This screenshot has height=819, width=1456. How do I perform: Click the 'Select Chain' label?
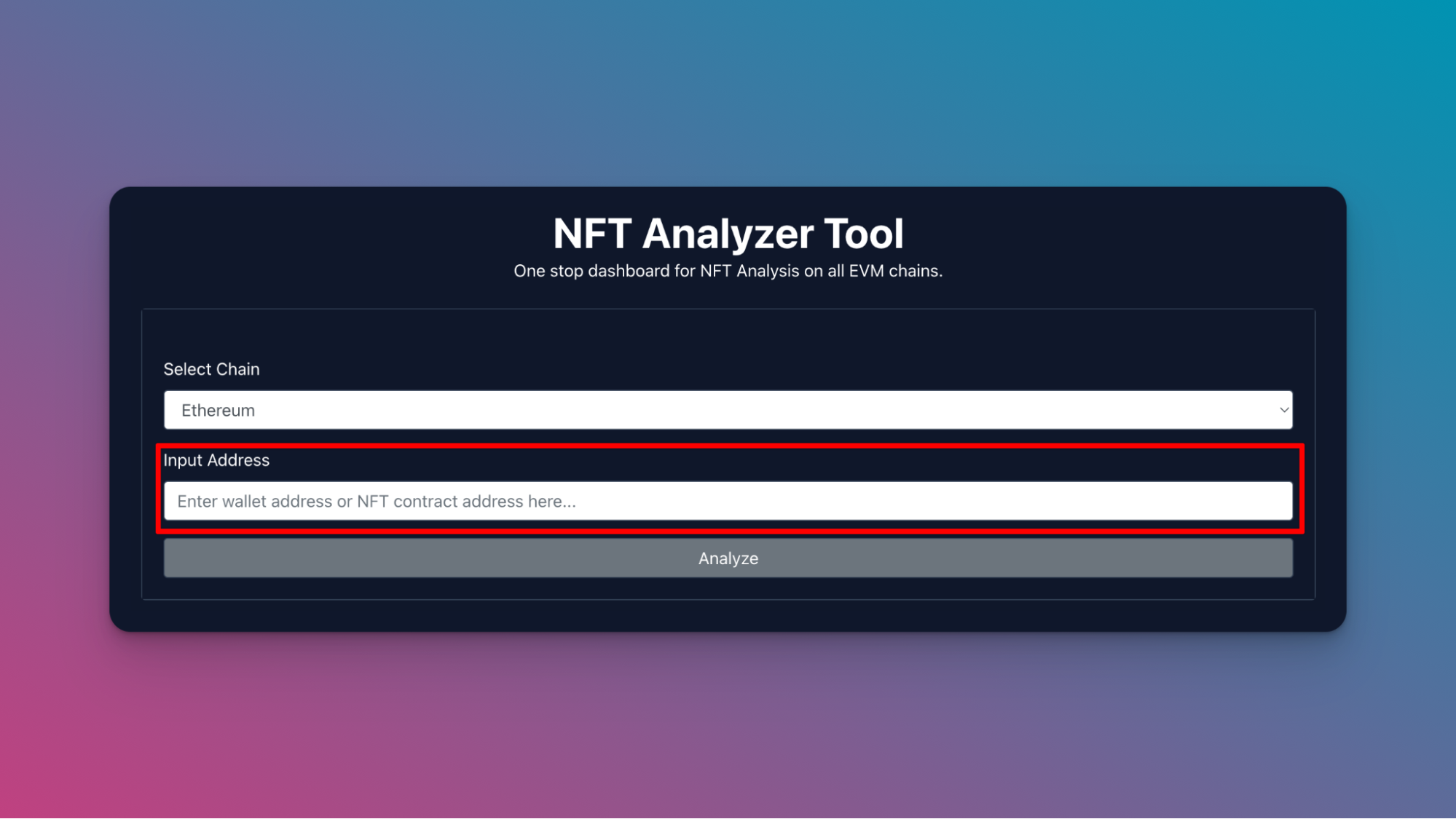(x=211, y=369)
